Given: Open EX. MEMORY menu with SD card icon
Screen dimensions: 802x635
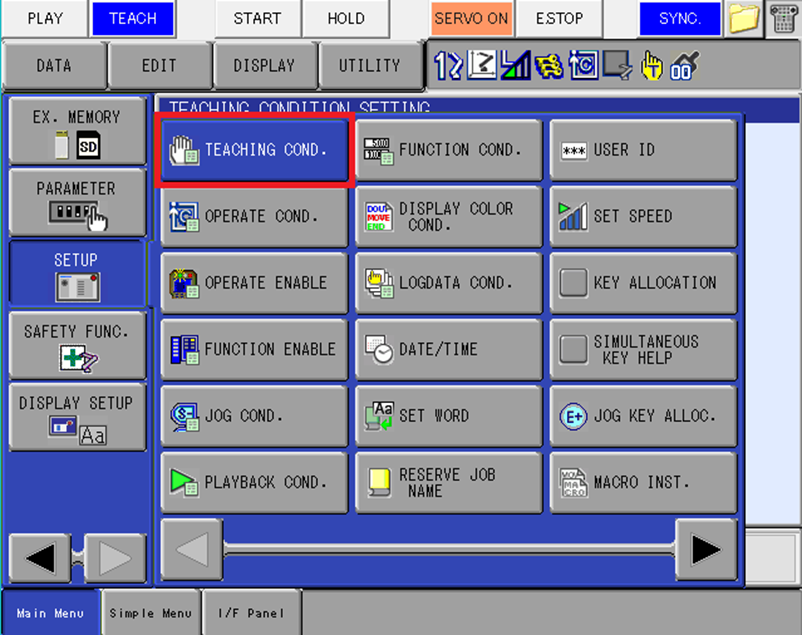Looking at the screenshot, I should (76, 131).
